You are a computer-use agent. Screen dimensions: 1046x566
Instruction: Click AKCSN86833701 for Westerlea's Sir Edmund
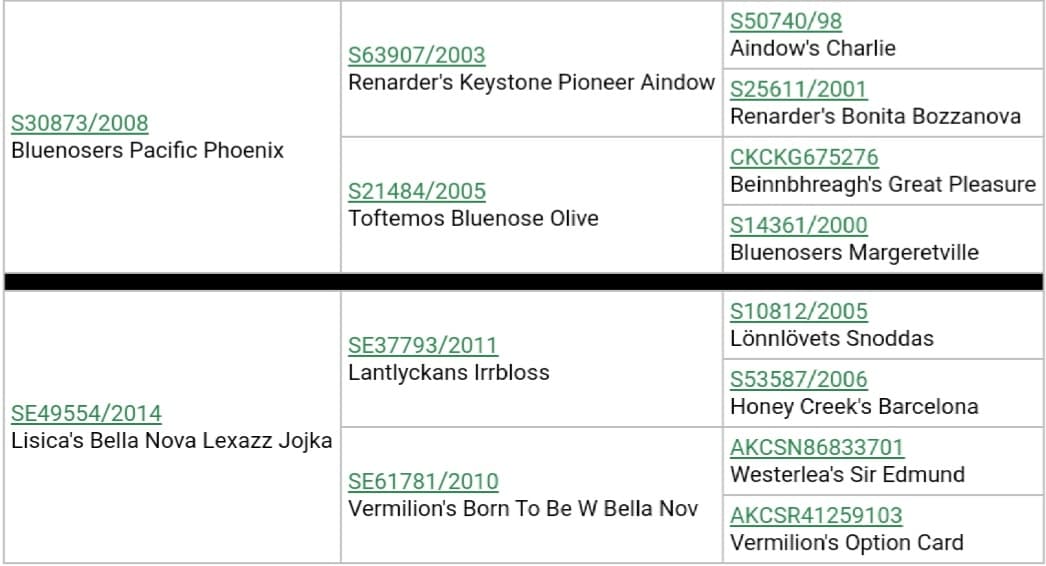(x=817, y=447)
